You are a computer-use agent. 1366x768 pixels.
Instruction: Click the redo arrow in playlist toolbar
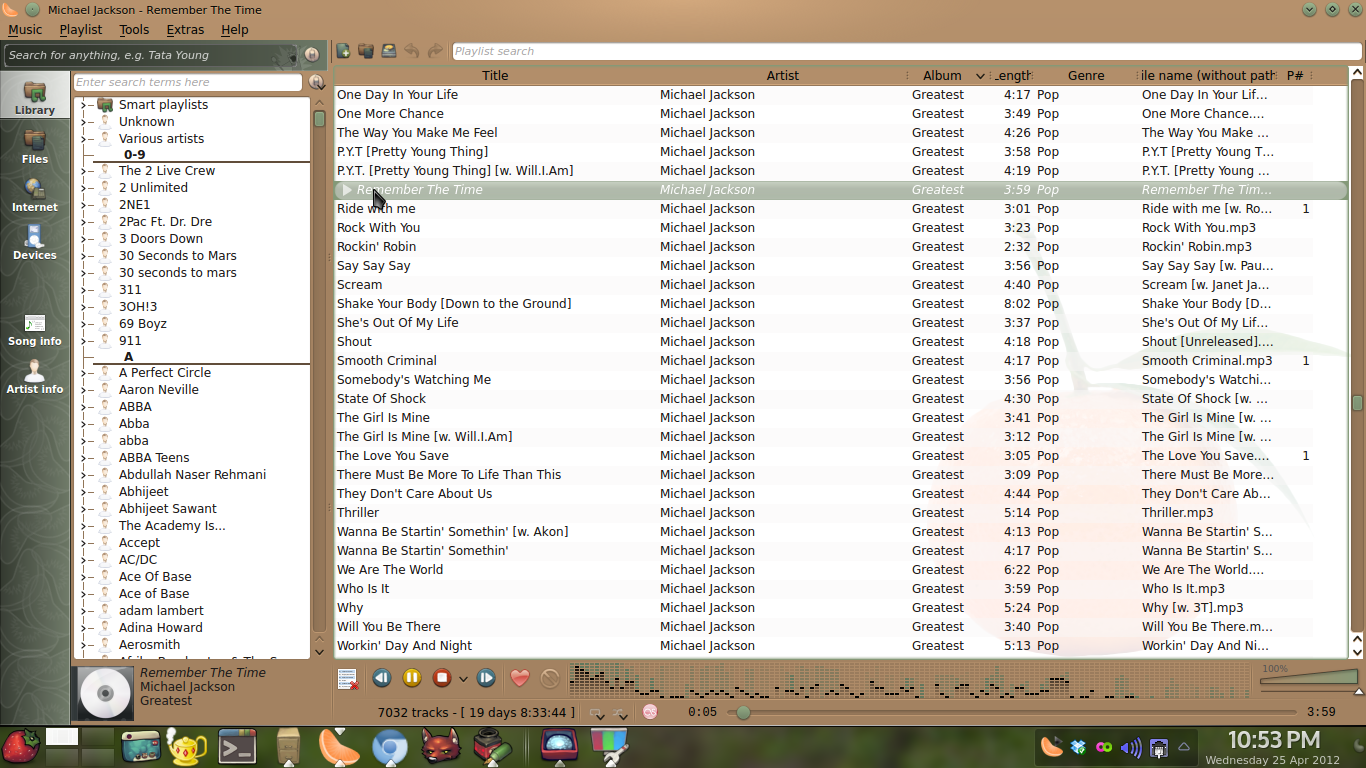point(435,51)
